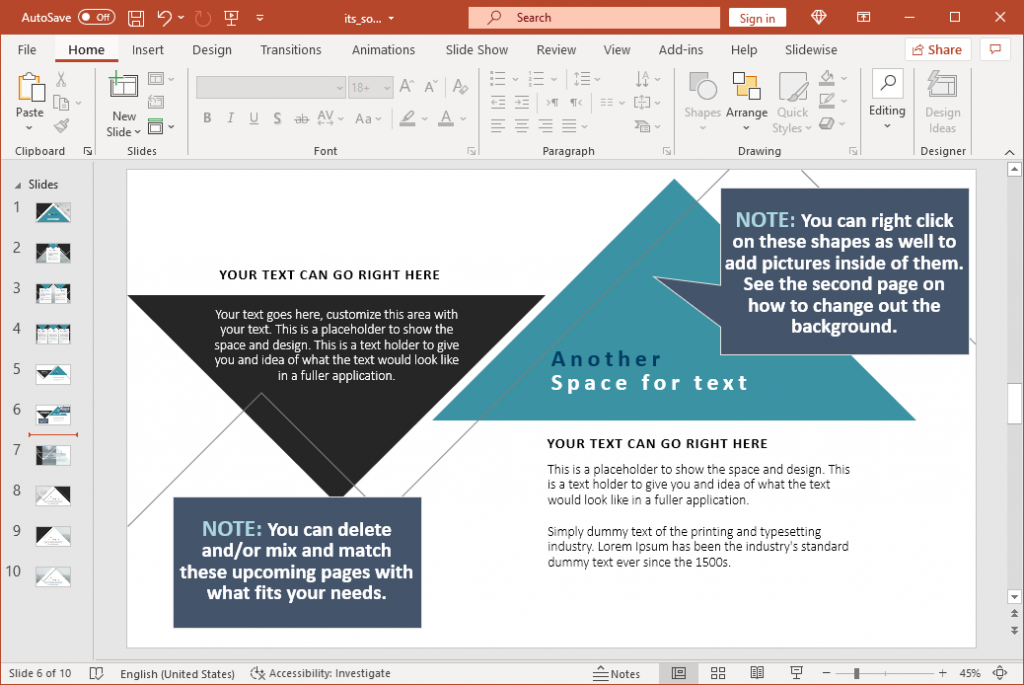Screen dimensions: 1024x685
Task: Open the font color dropdown arrow
Action: point(462,118)
